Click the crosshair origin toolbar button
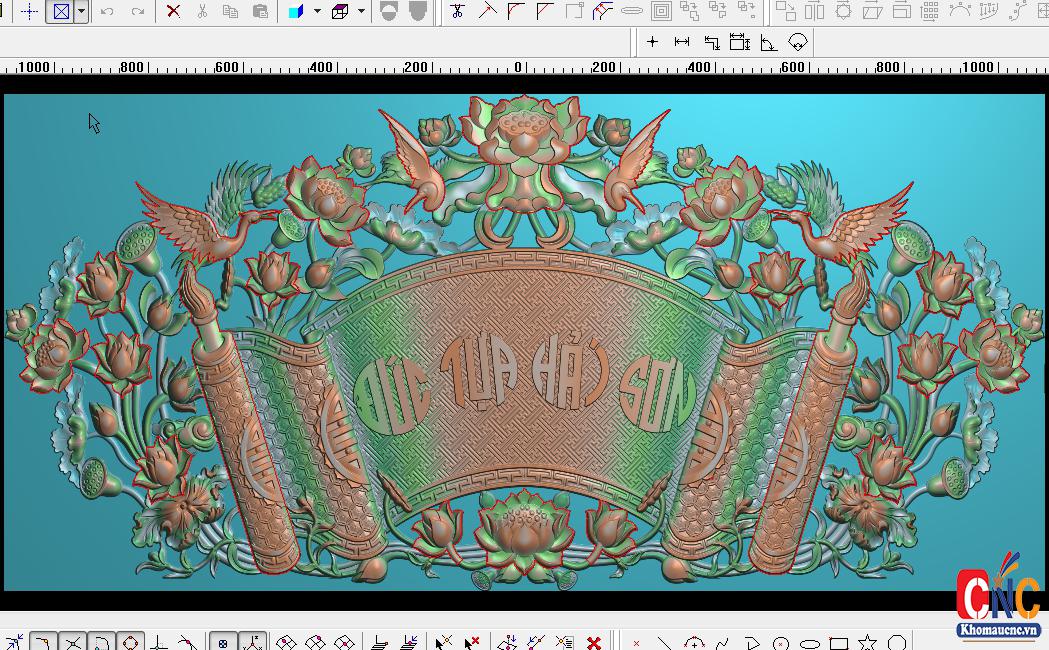The height and width of the screenshot is (650, 1049). click(30, 12)
